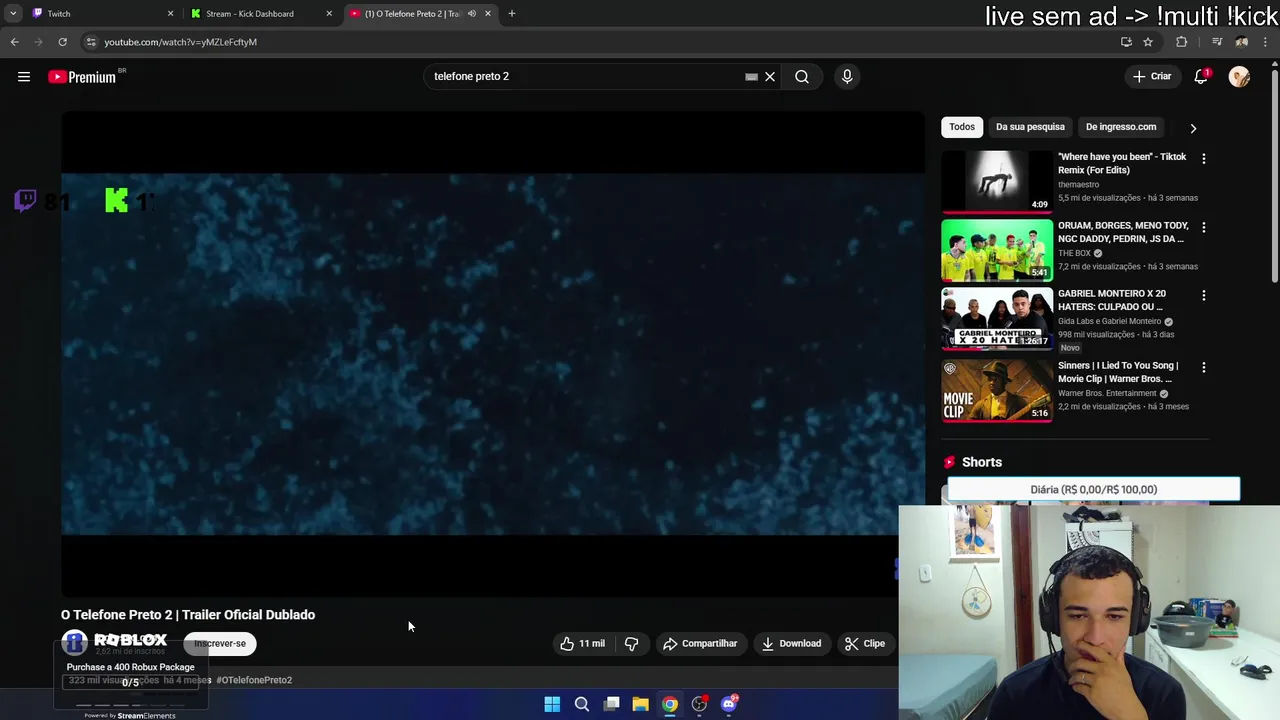Open the #OTelefonePreto2 hashtag link
The height and width of the screenshot is (720, 1280).
click(x=254, y=680)
